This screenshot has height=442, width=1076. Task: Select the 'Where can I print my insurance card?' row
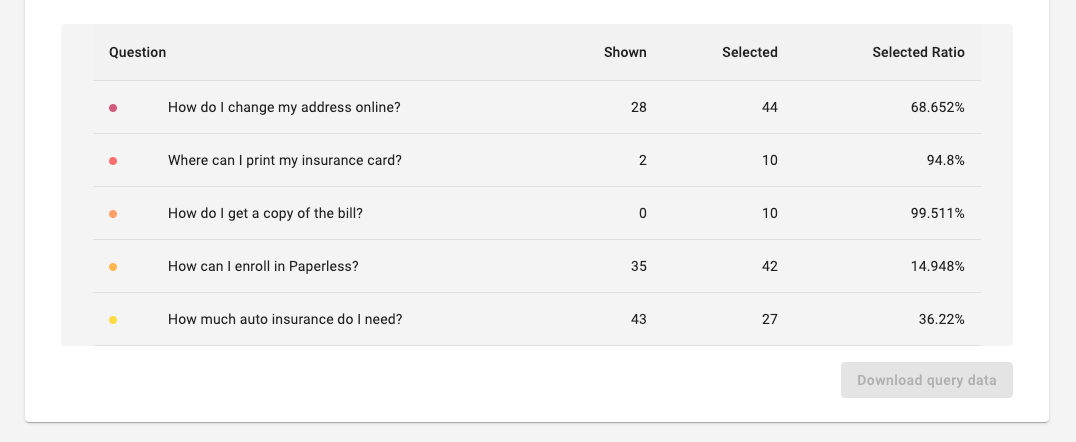click(x=537, y=160)
